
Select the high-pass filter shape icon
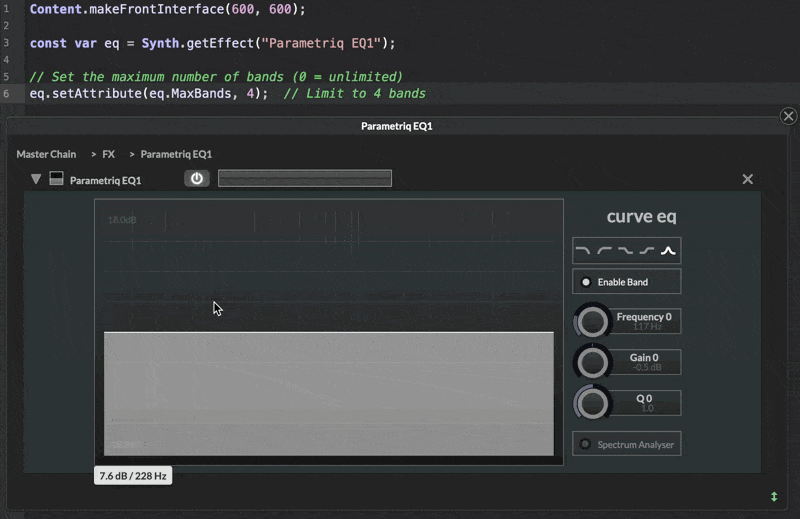tap(605, 251)
